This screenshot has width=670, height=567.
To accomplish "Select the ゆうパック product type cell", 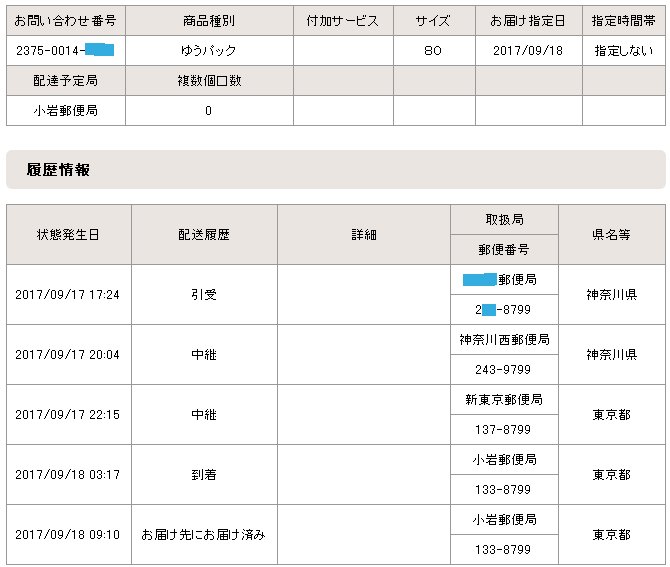I will (209, 50).
